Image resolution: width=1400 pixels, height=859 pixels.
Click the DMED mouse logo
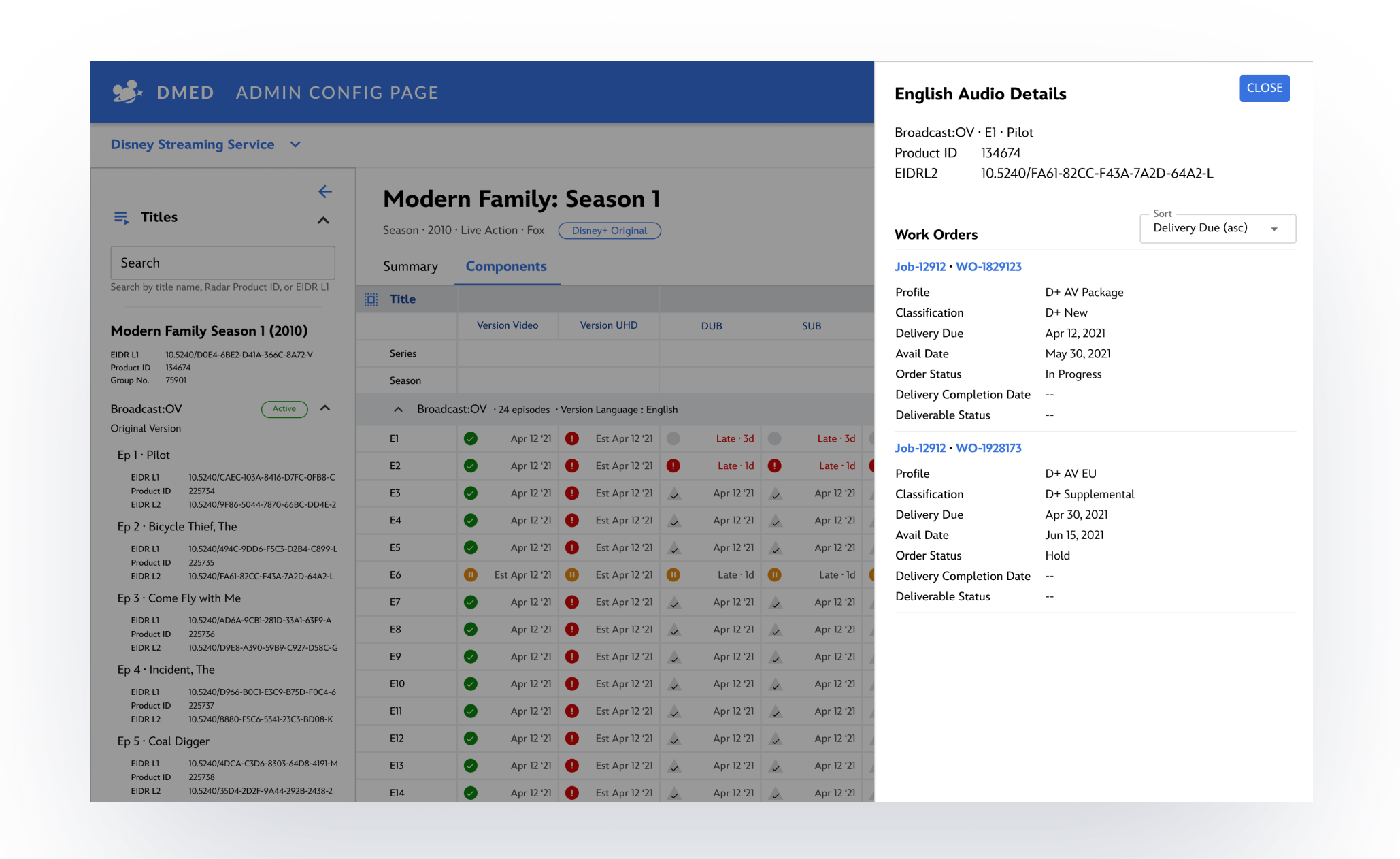(127, 92)
